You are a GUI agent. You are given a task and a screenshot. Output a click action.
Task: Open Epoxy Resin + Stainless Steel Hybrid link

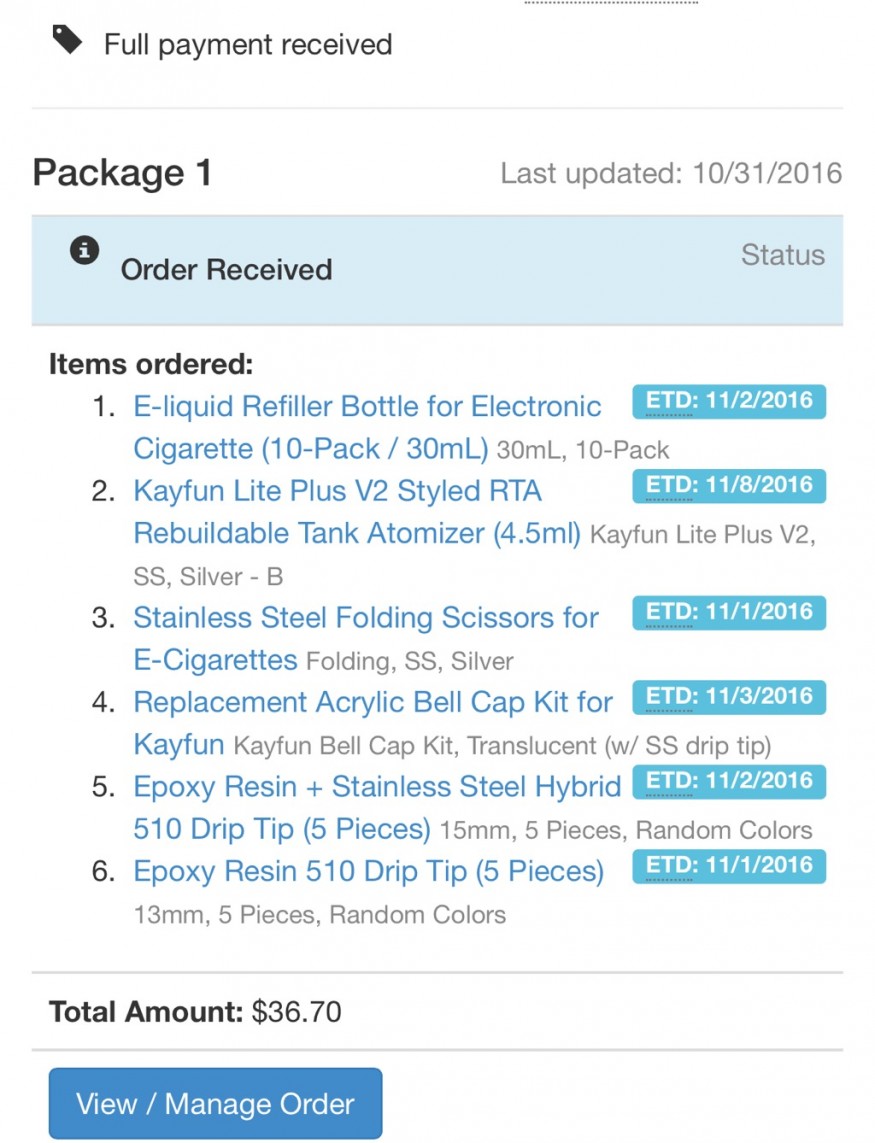[377, 787]
